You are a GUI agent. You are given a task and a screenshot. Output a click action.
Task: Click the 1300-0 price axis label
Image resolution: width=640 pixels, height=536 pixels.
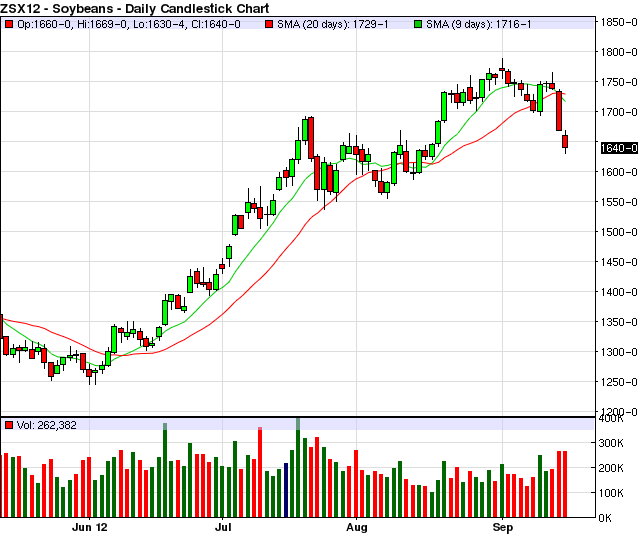tap(619, 352)
